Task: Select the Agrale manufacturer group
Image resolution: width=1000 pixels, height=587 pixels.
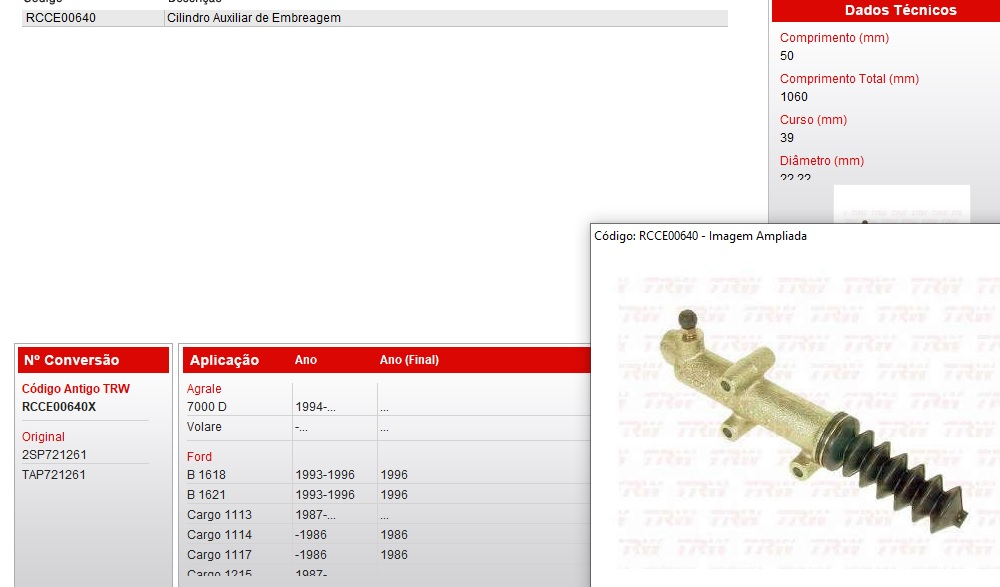Action: 204,389
